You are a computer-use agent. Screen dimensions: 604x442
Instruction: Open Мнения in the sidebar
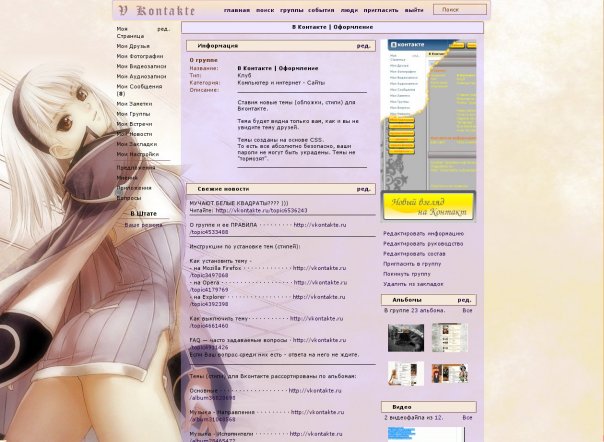click(127, 178)
